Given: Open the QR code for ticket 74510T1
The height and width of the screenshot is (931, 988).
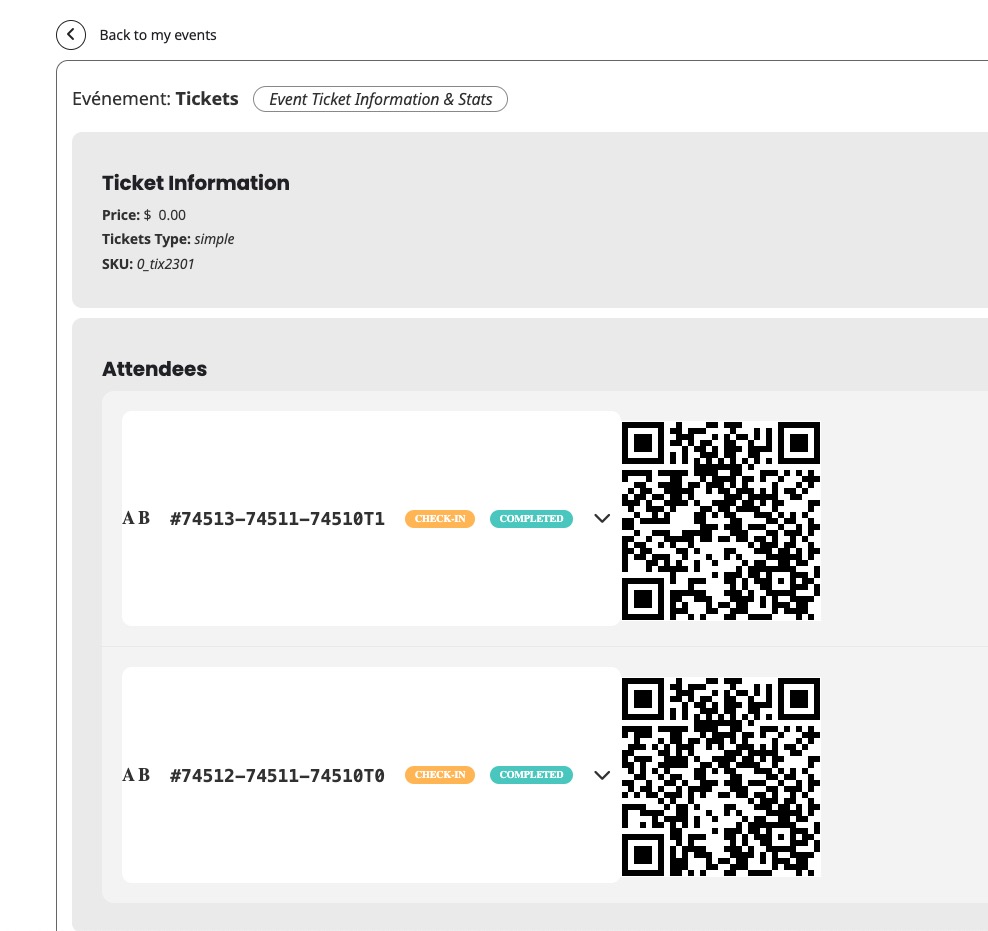Looking at the screenshot, I should pos(720,521).
